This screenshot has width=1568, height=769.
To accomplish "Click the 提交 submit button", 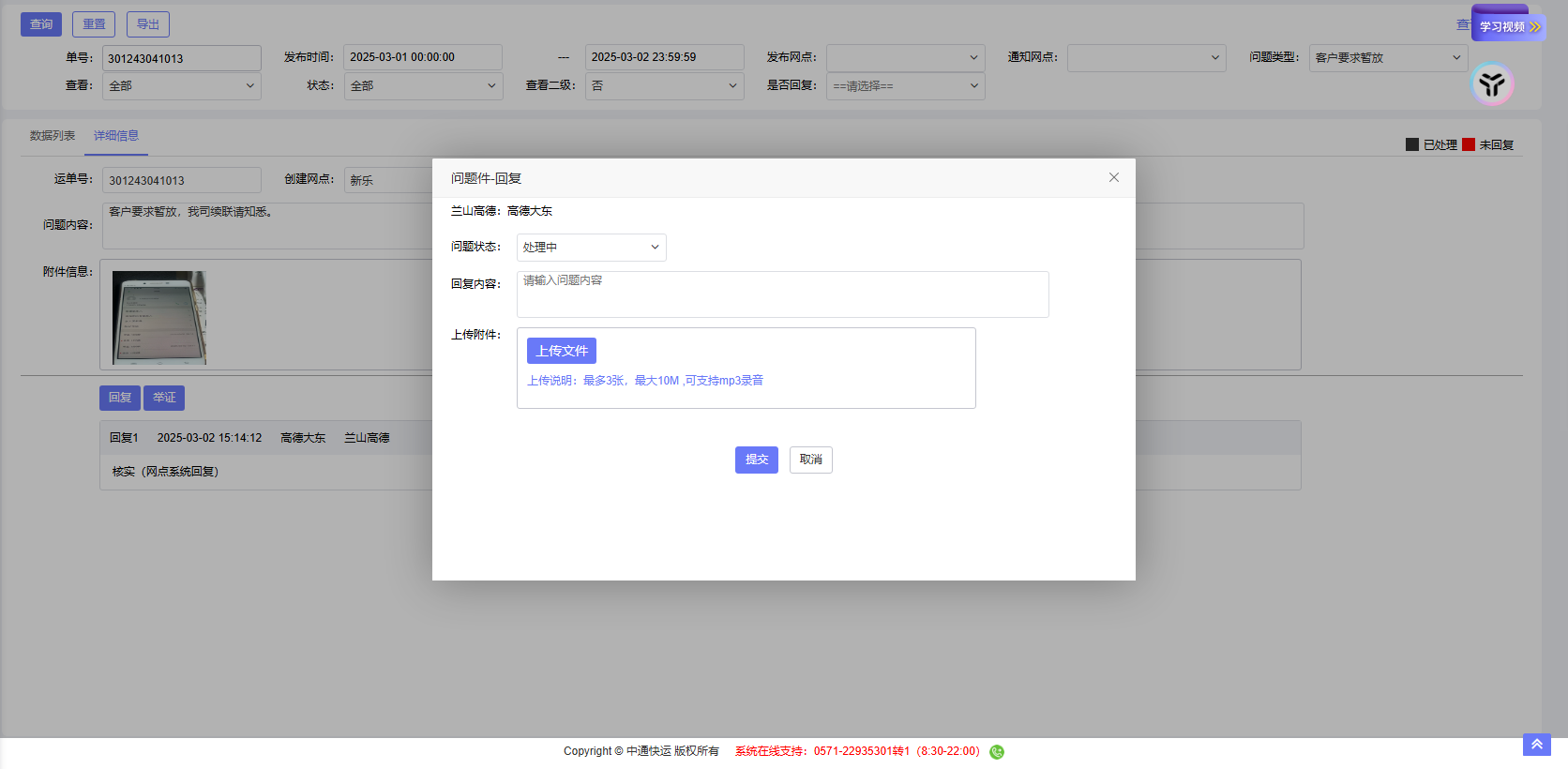I will pyautogui.click(x=756, y=460).
